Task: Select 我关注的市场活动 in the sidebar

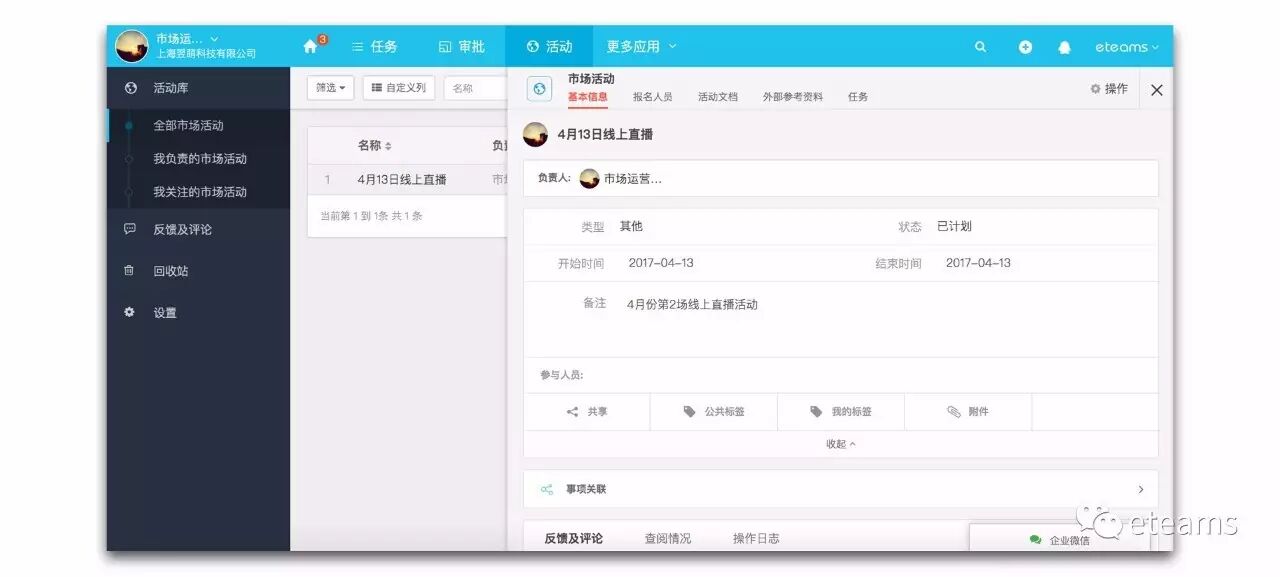Action: point(199,191)
